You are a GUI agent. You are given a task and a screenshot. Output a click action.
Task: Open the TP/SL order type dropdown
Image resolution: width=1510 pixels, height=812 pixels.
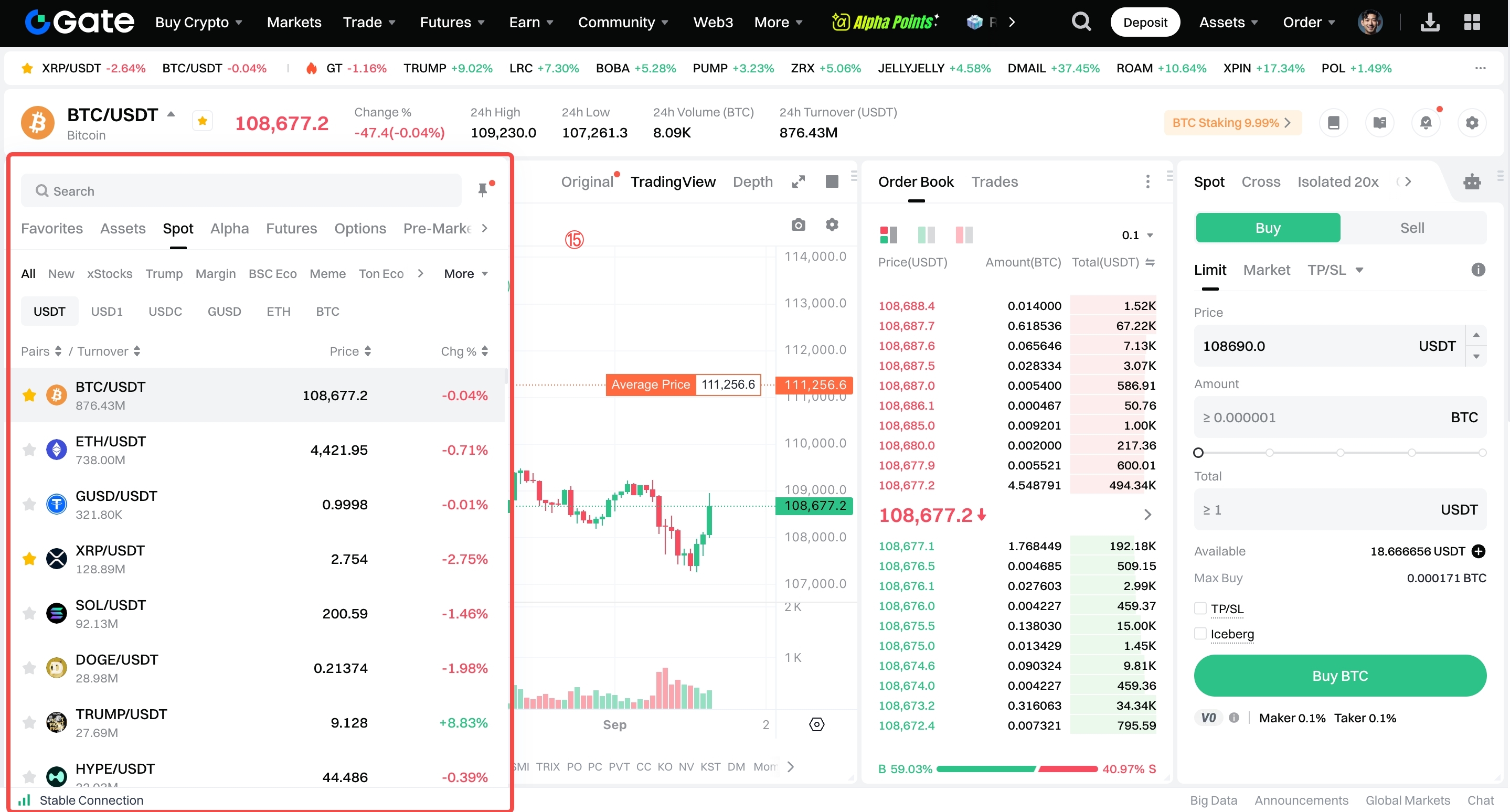point(1335,270)
